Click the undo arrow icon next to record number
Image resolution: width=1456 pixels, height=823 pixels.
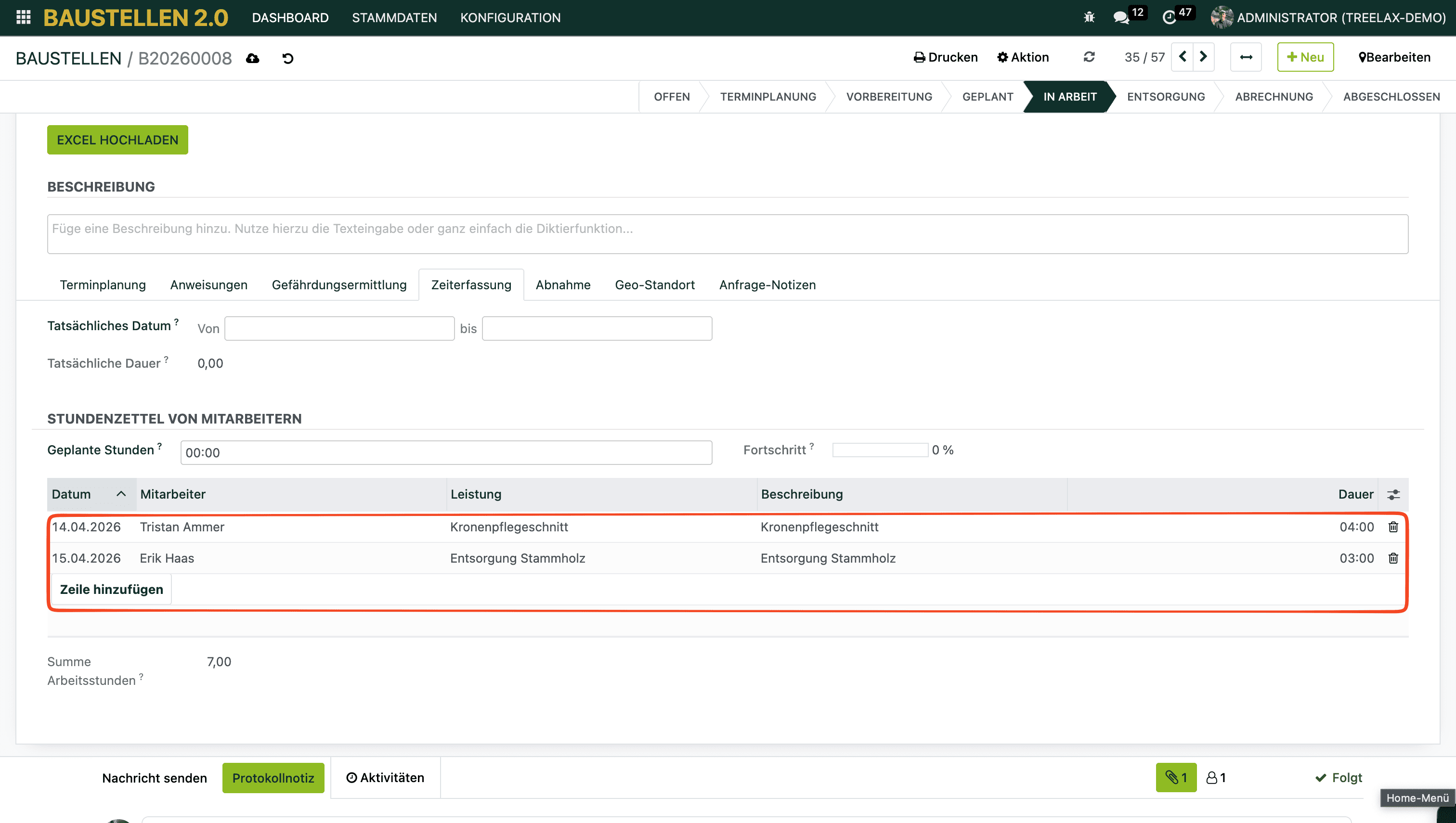click(x=288, y=58)
